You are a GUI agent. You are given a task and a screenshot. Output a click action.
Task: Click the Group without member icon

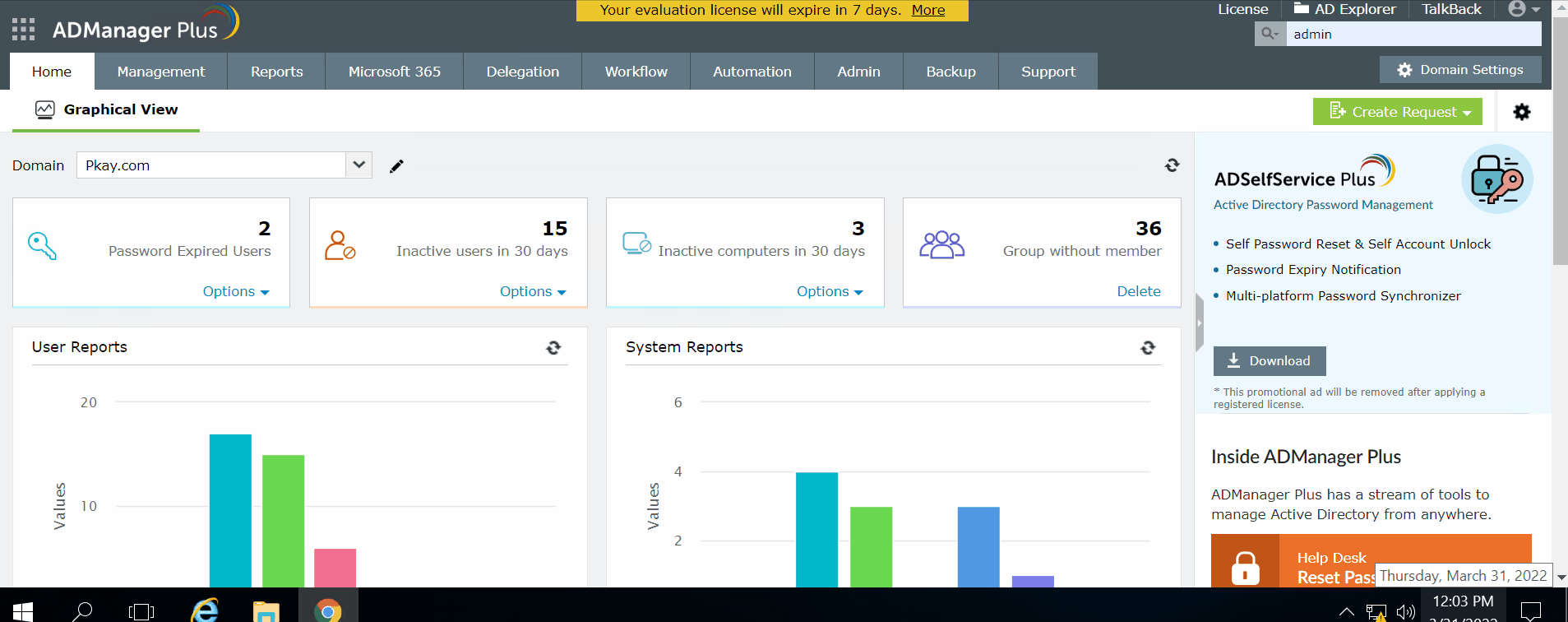click(941, 245)
